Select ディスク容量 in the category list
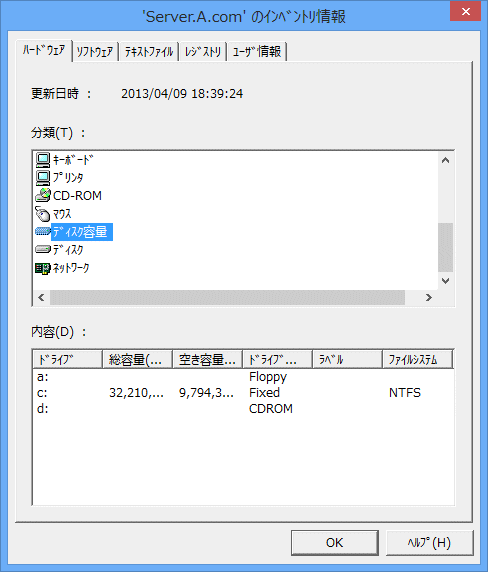 82,232
